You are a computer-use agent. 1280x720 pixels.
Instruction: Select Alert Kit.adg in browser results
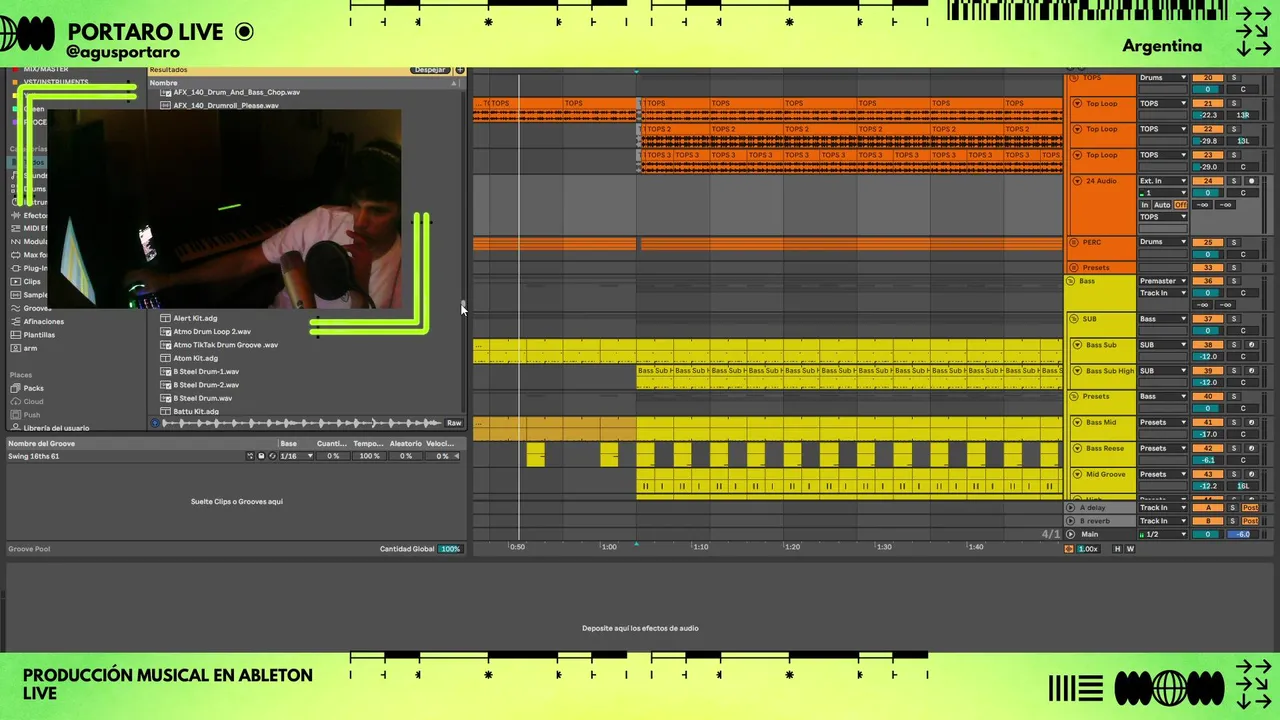tap(195, 318)
